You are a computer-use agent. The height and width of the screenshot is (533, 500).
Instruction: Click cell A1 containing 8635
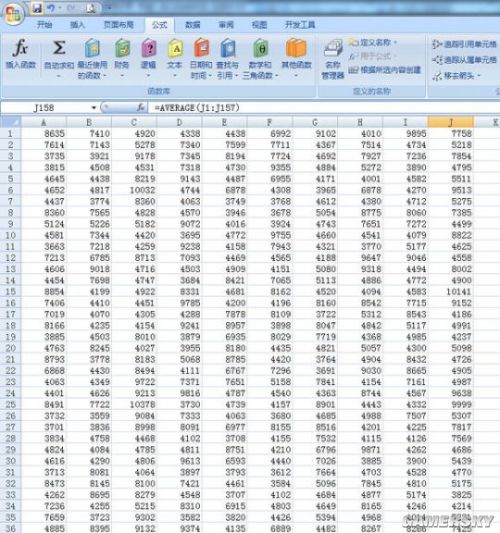point(44,133)
